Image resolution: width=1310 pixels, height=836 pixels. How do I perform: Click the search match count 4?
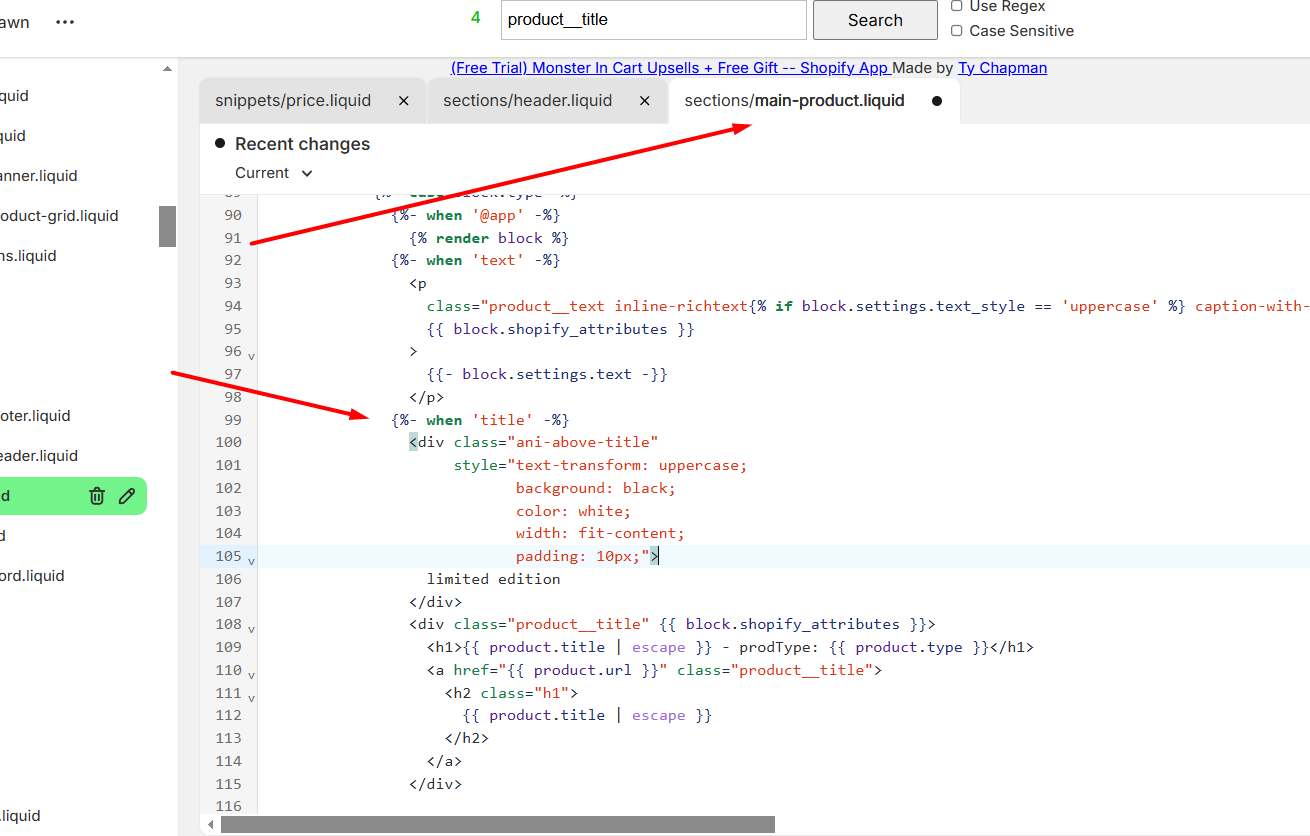point(476,17)
